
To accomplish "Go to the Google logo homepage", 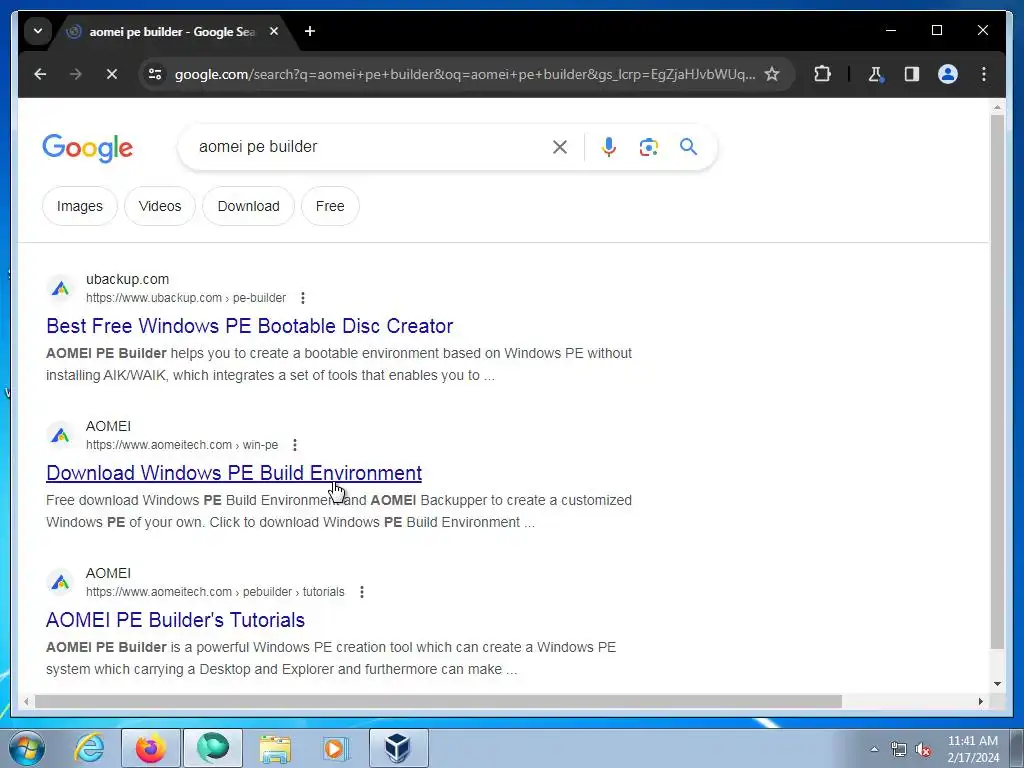I will pyautogui.click(x=88, y=148).
